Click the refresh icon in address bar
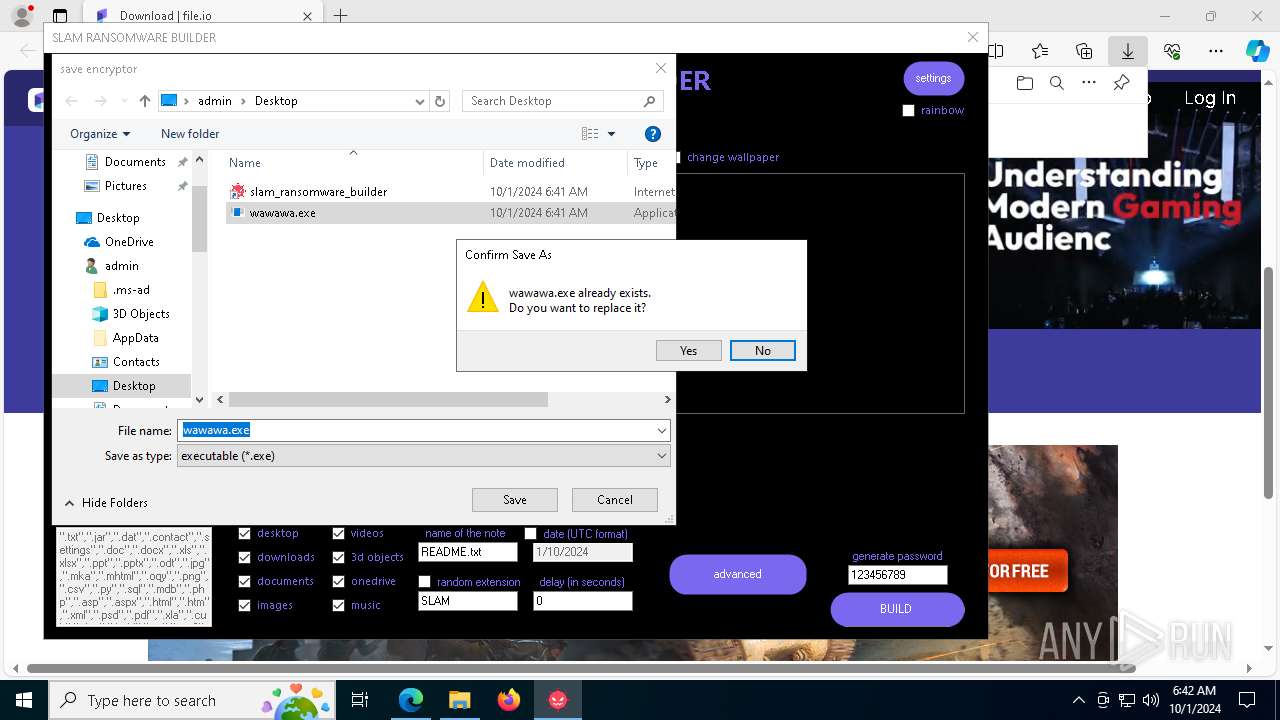Image resolution: width=1280 pixels, height=720 pixels. [x=440, y=101]
